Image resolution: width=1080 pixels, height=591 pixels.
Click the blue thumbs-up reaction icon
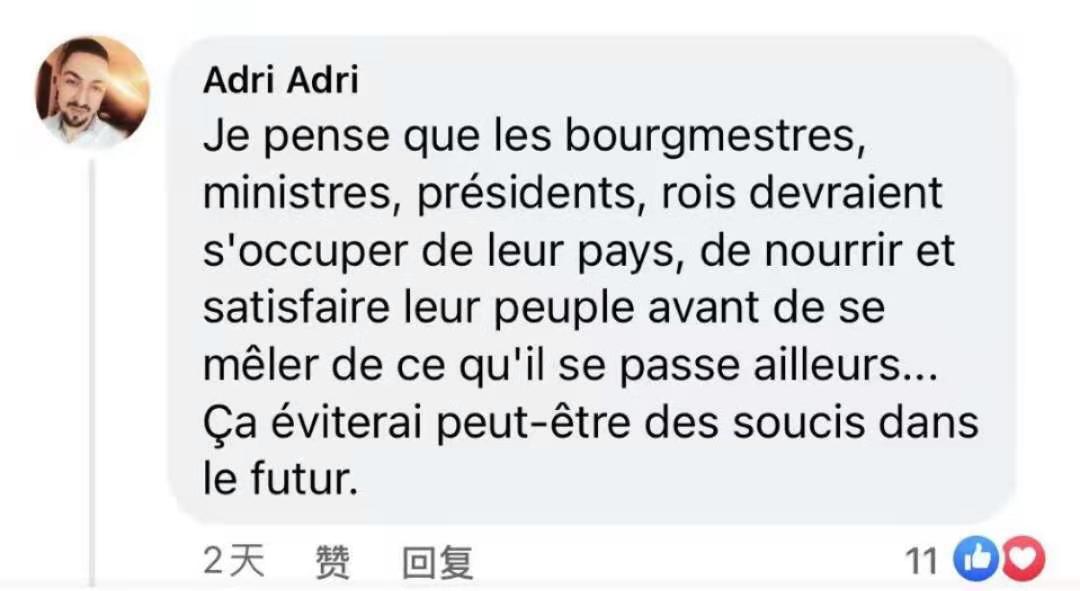tap(975, 560)
